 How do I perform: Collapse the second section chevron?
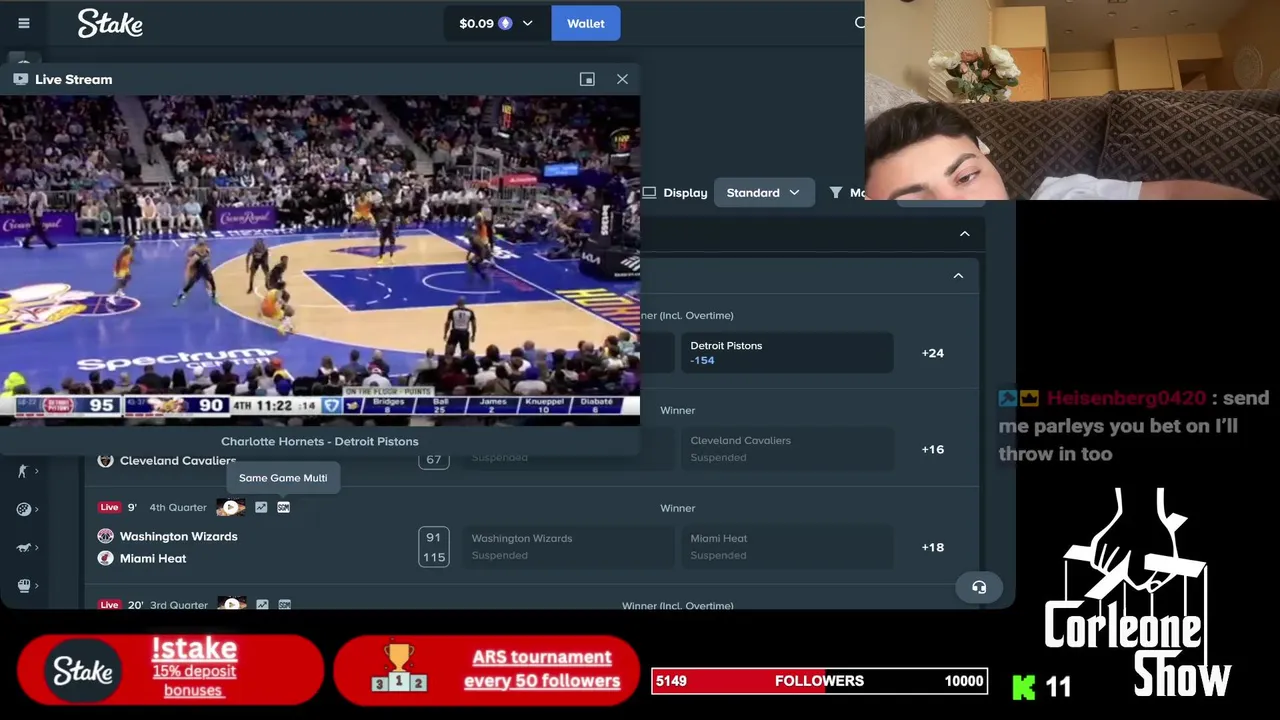pos(958,276)
